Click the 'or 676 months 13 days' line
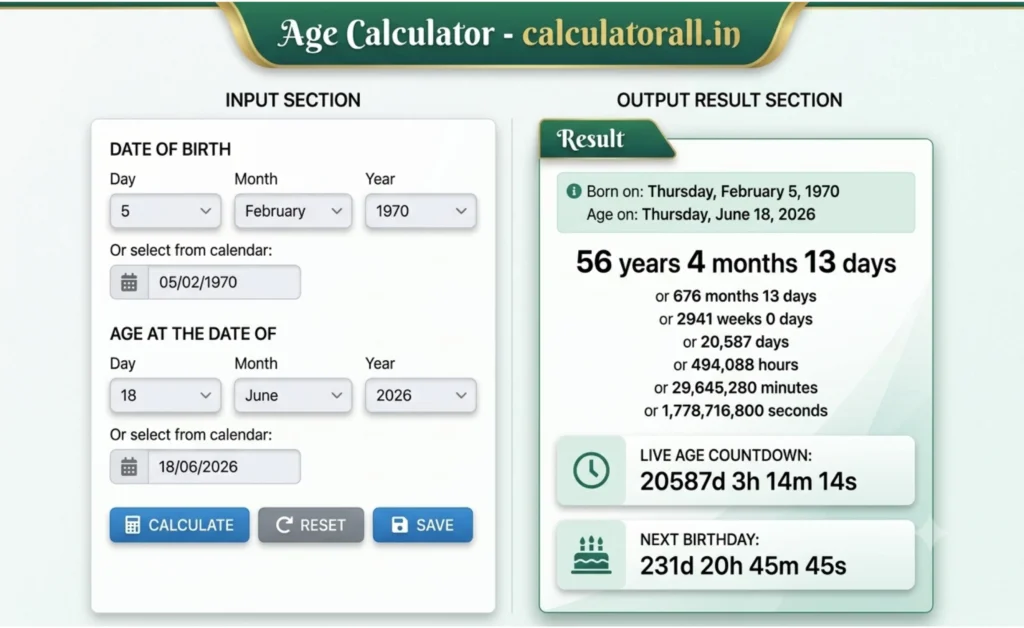The image size is (1024, 628). click(736, 296)
